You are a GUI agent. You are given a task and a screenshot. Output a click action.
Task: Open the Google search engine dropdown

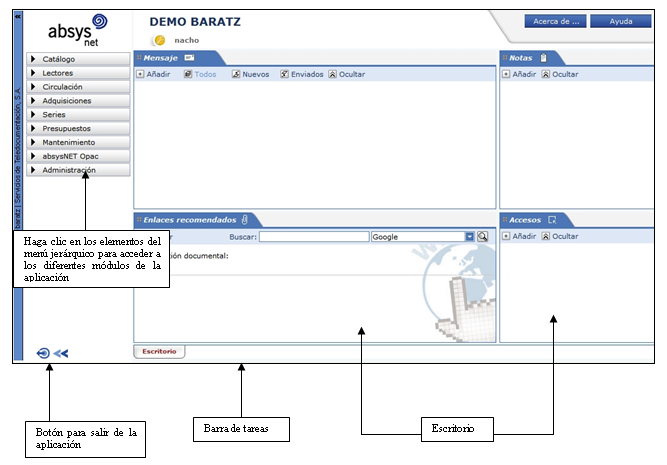pyautogui.click(x=469, y=237)
